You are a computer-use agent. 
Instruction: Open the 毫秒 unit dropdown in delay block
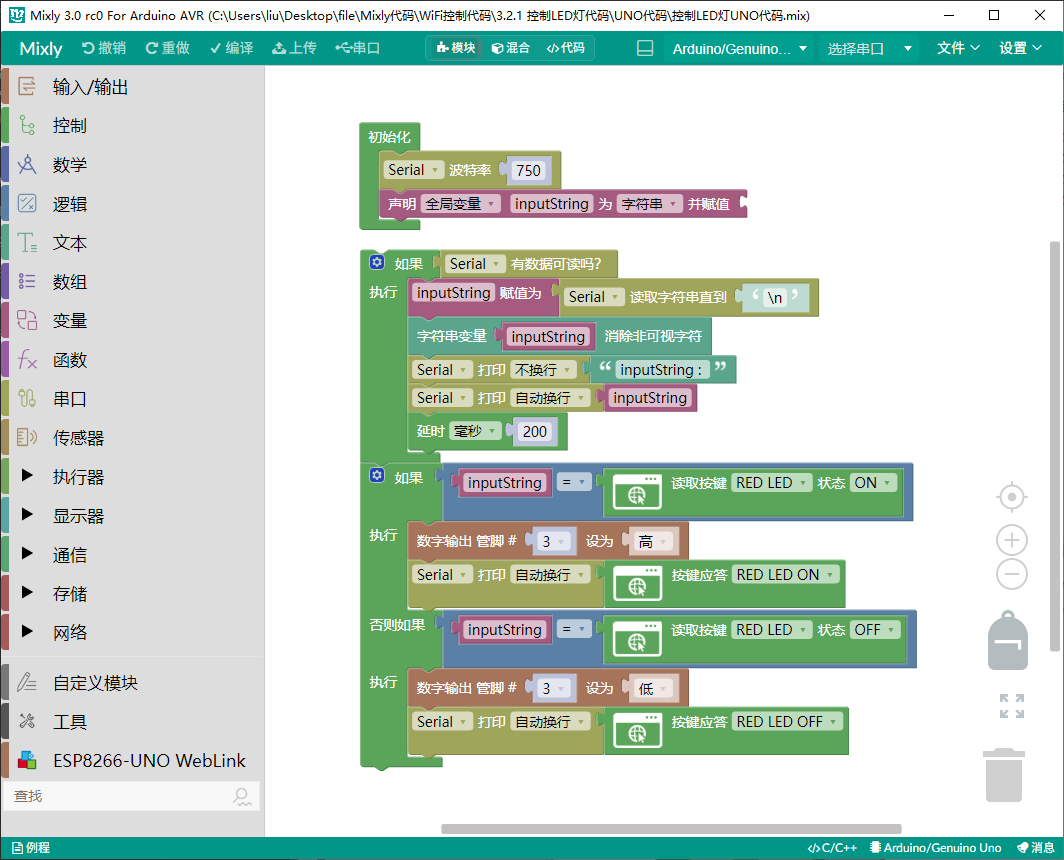tap(475, 431)
